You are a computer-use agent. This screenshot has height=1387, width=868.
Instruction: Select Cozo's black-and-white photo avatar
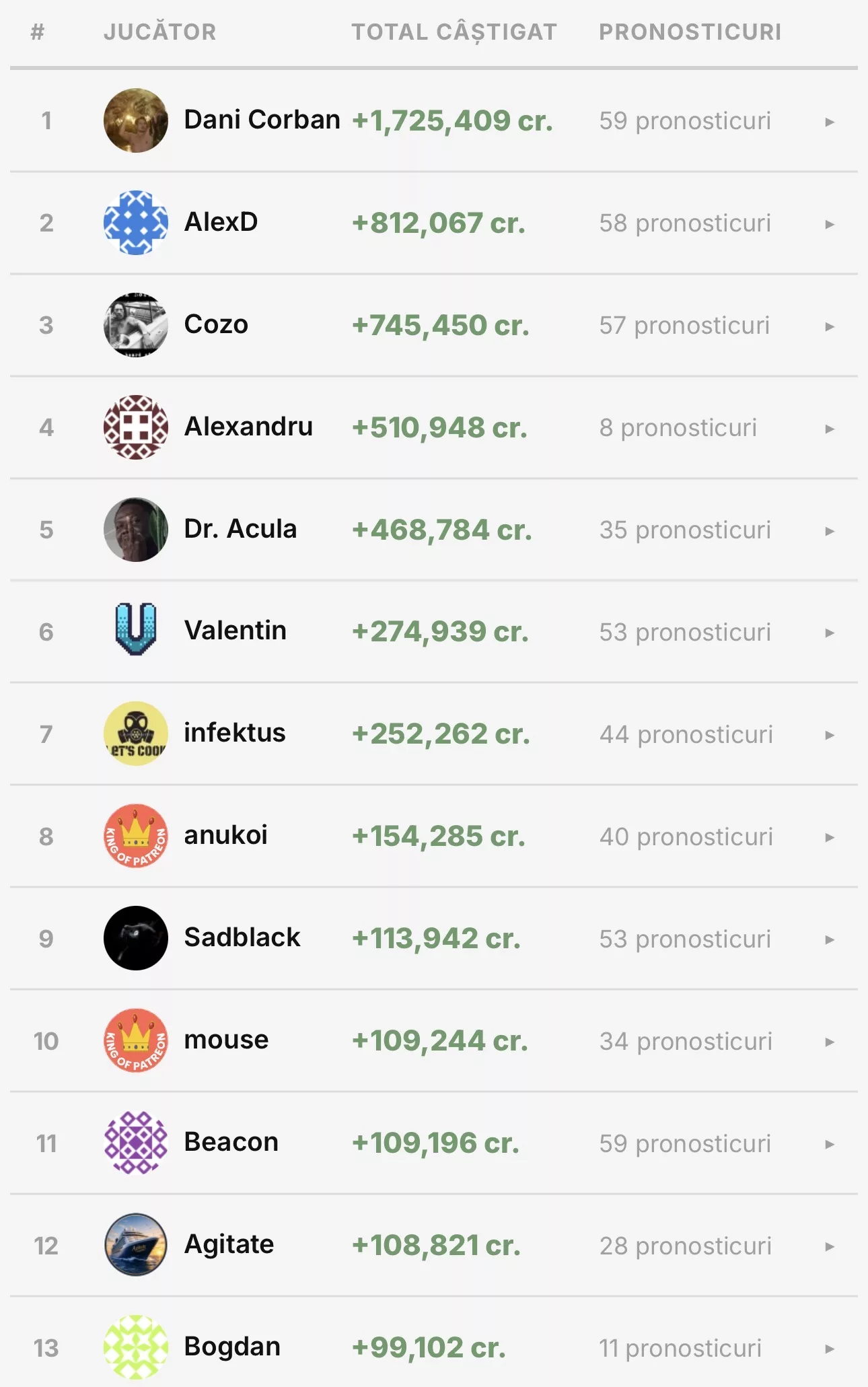point(136,325)
